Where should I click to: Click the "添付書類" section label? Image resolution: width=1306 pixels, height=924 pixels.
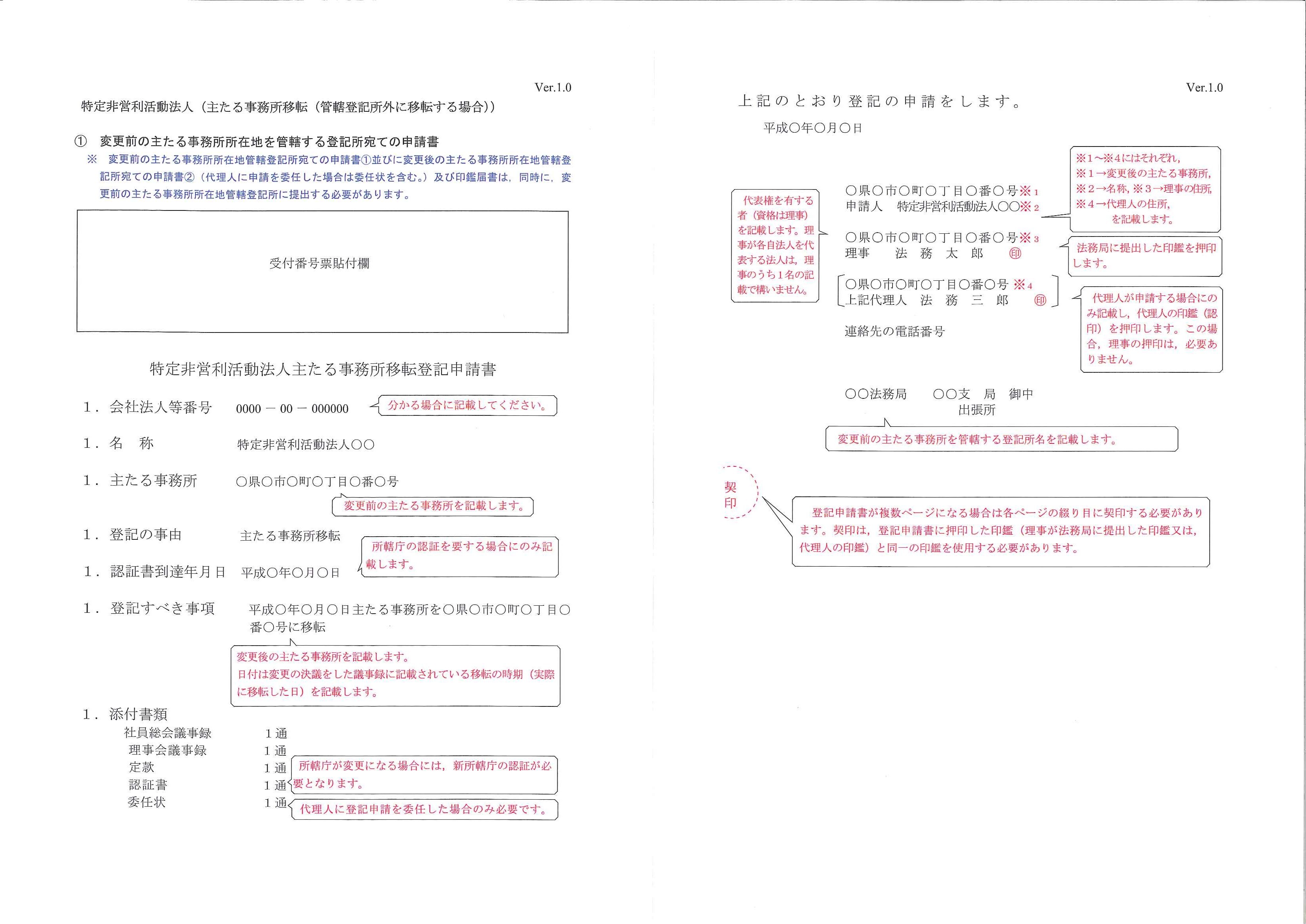138,715
